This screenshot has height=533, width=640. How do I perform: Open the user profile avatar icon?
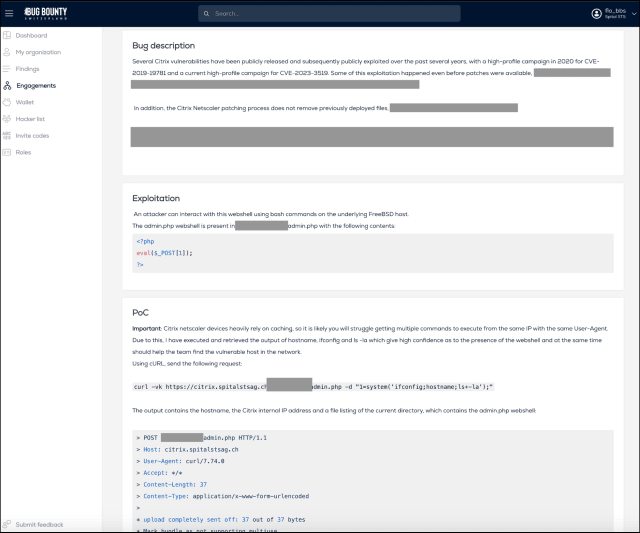coord(596,13)
